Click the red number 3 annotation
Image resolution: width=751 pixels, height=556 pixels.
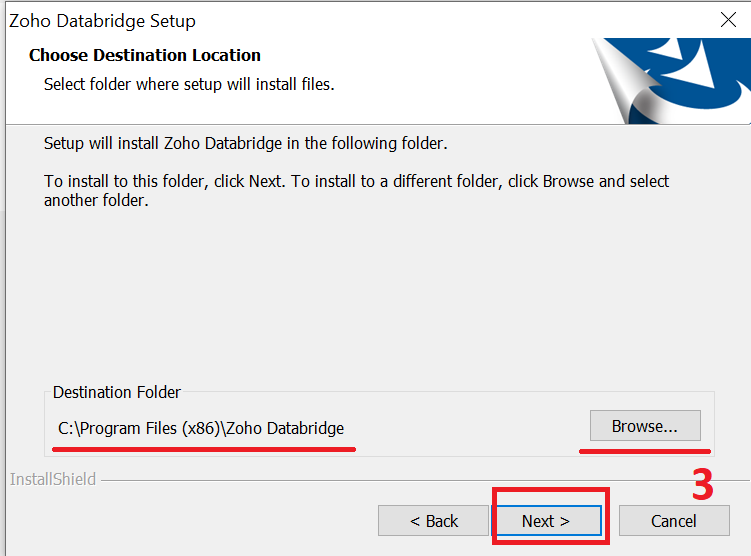702,485
